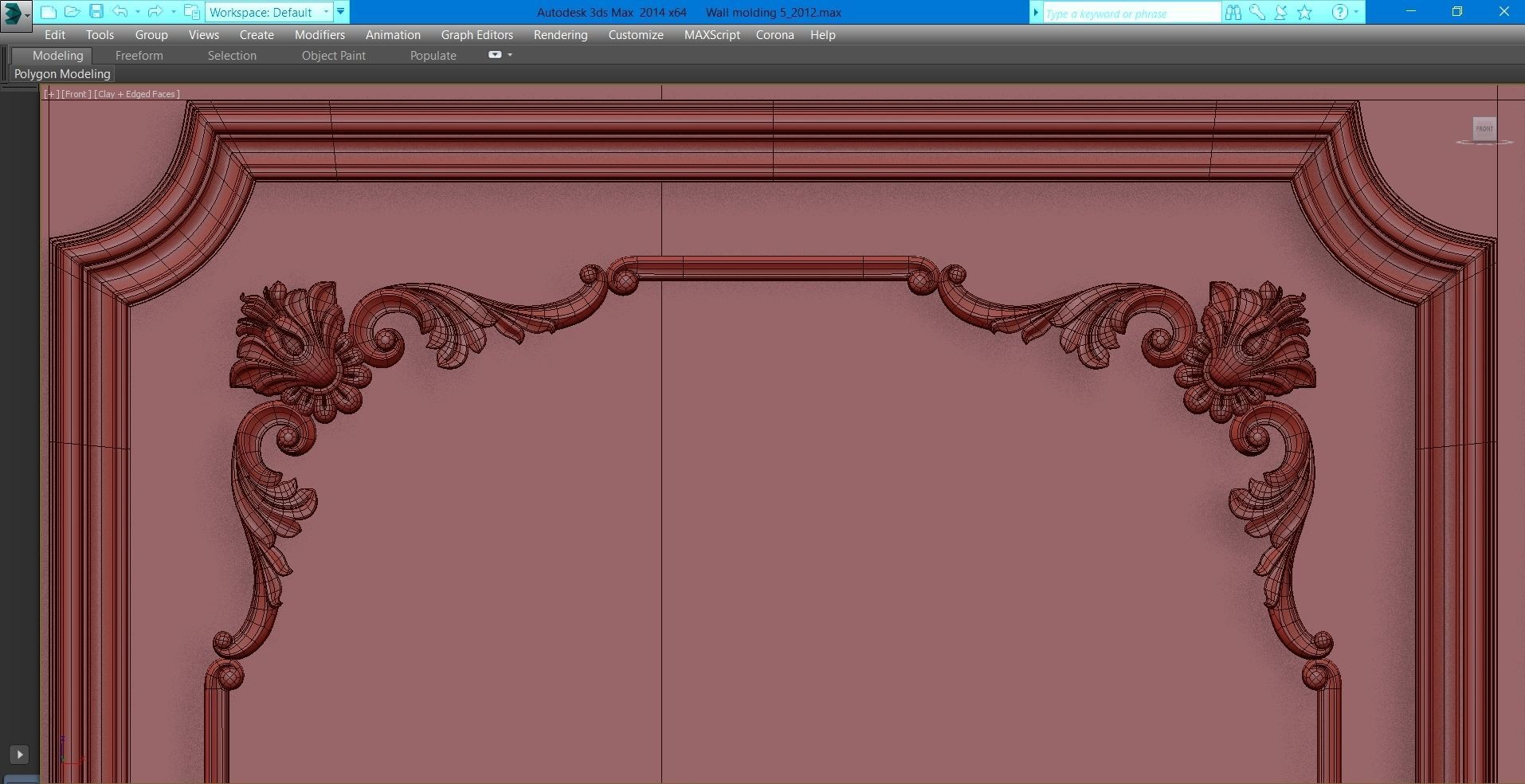Viewport: 1525px width, 784px height.
Task: Expand the quick access toolbar customize arrow
Action: pos(341,12)
